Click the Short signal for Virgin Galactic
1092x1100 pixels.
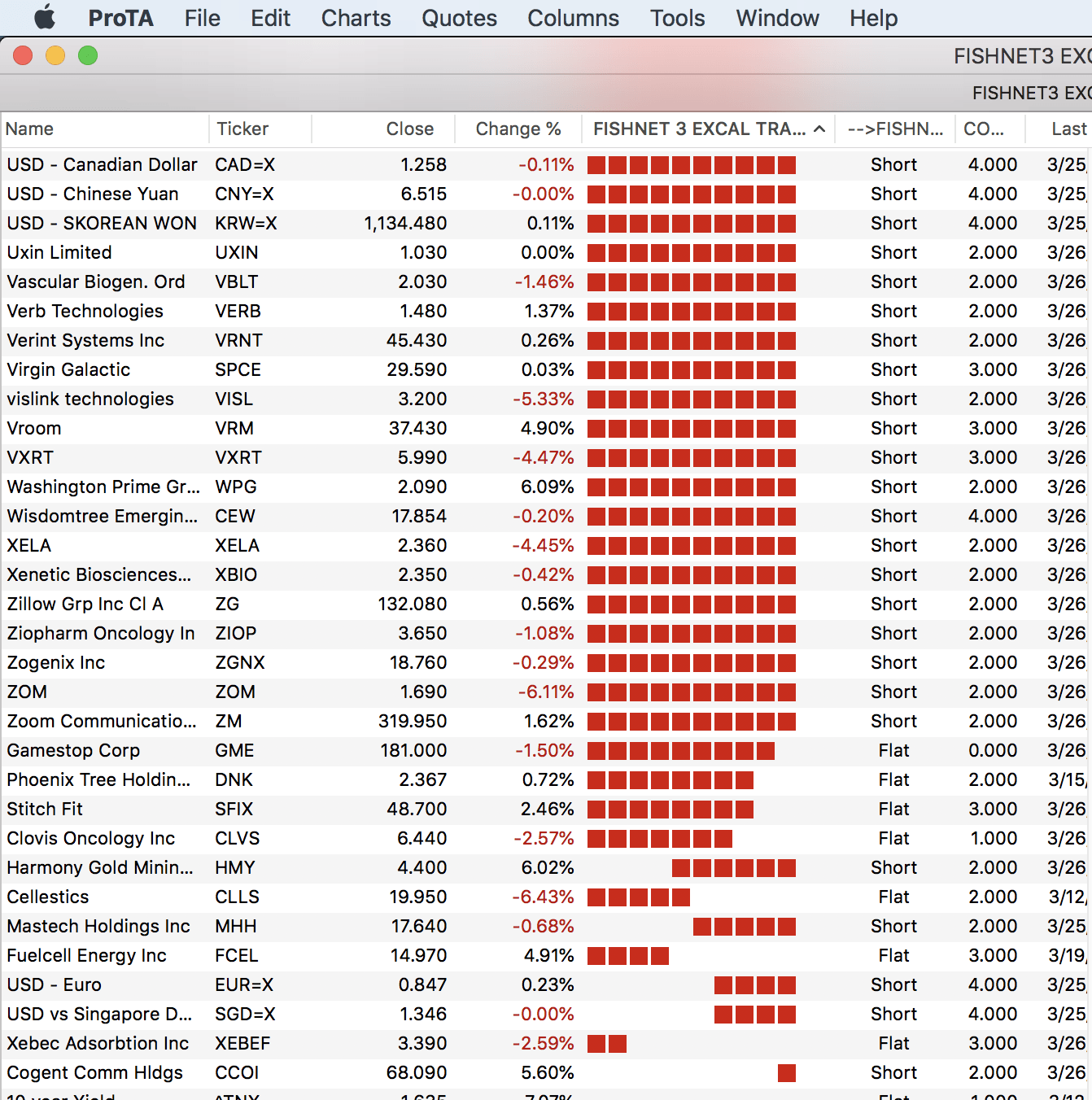pyautogui.click(x=893, y=369)
